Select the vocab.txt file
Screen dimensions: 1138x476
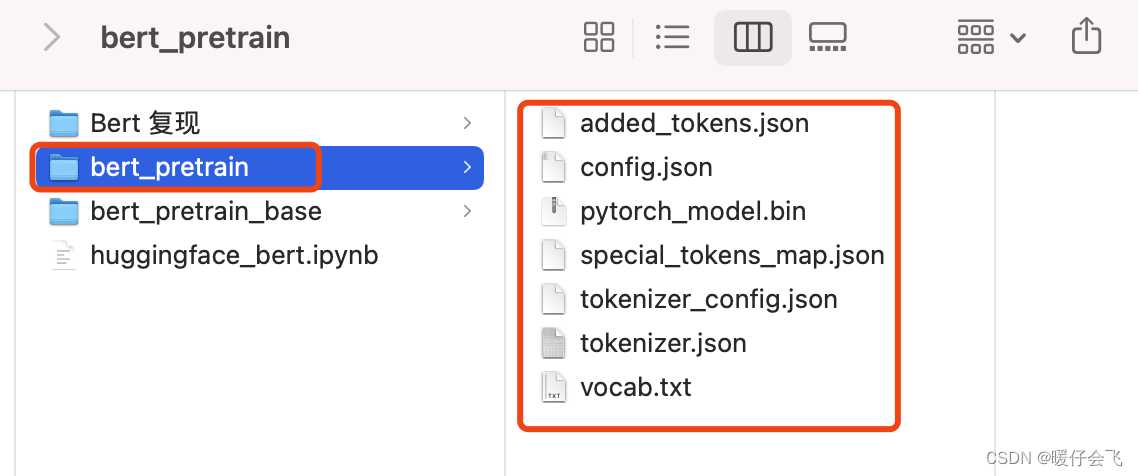635,387
